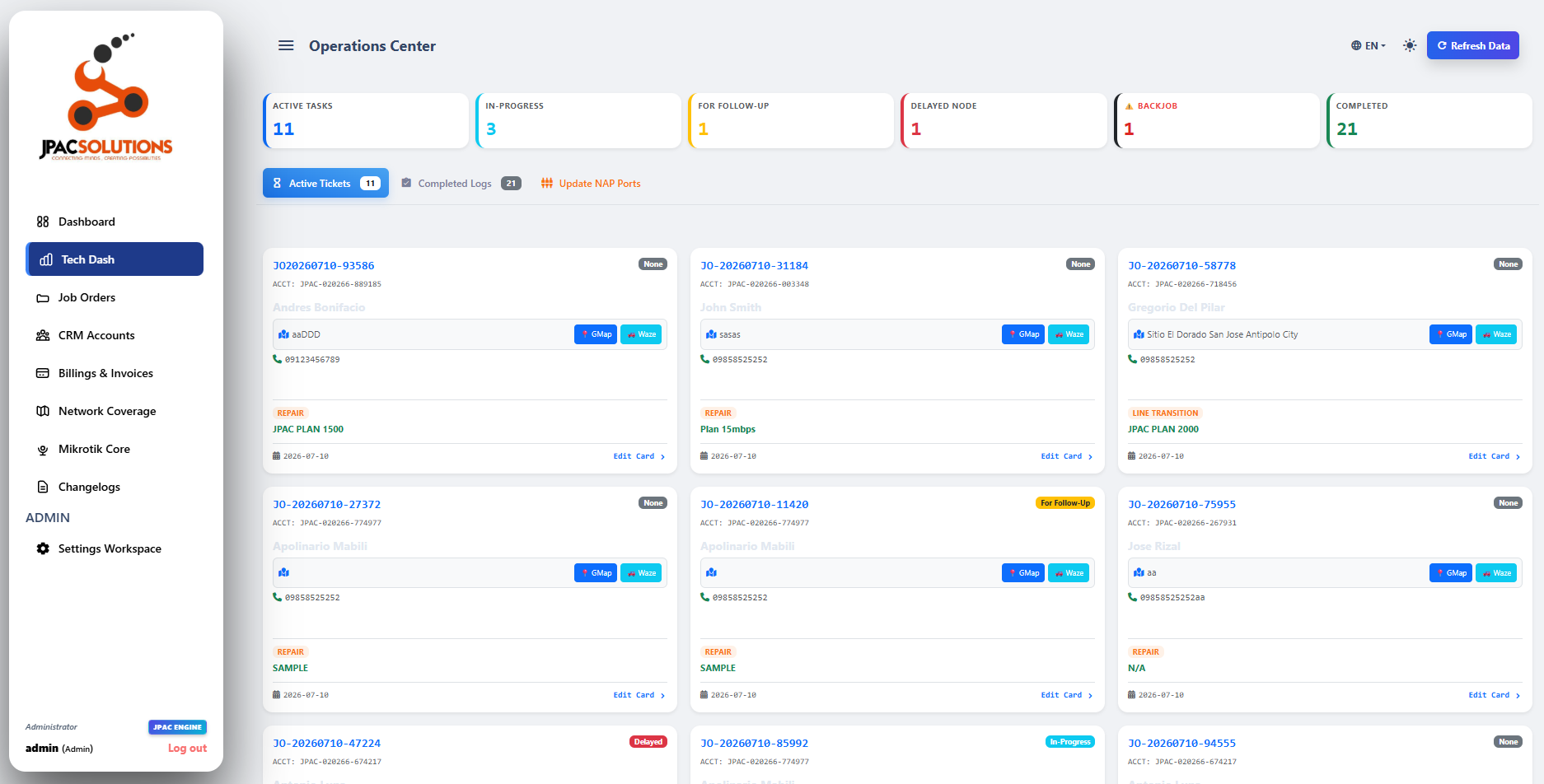The height and width of the screenshot is (784, 1544).
Task: Open ticket JO-20260710-75955 link
Action: point(1181,504)
